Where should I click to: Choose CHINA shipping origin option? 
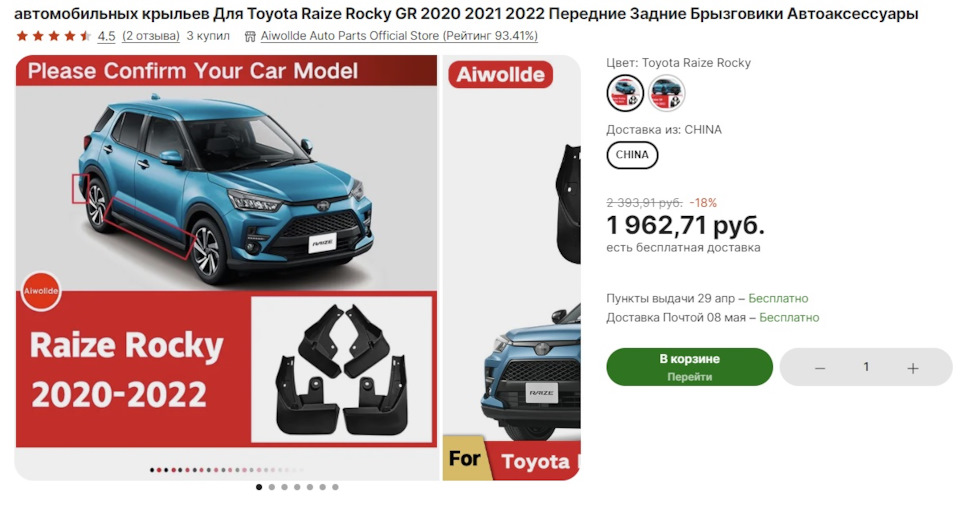(632, 155)
